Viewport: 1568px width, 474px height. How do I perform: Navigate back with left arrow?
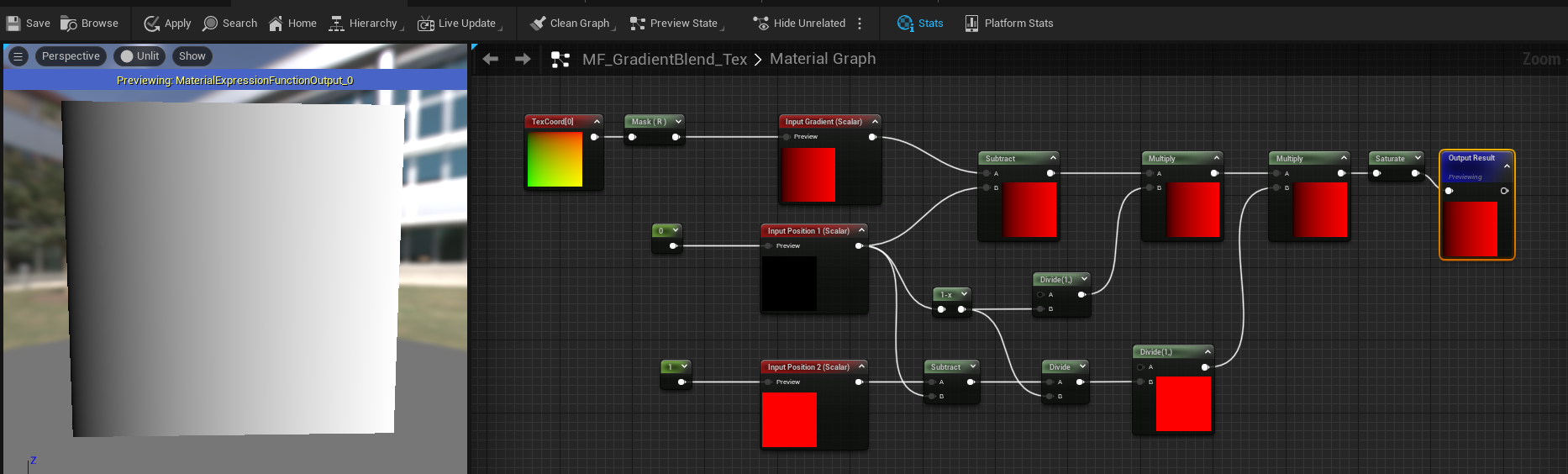491,59
